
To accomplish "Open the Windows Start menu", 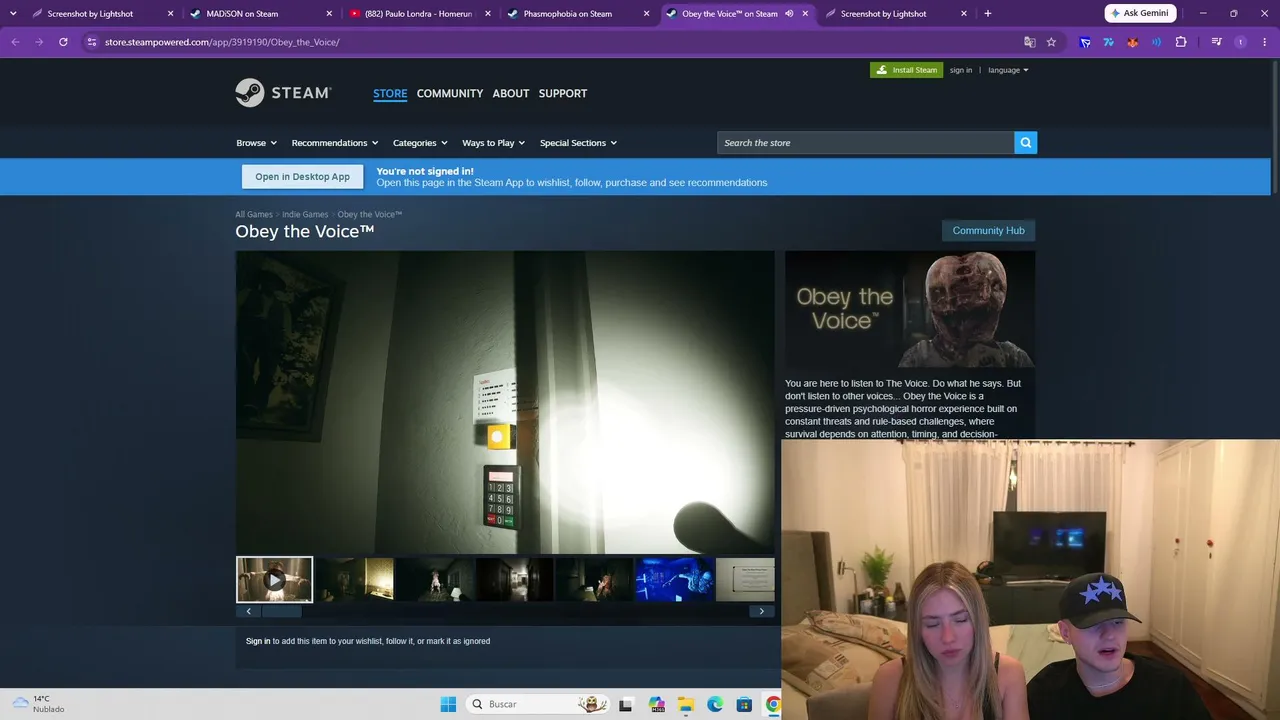I will coord(448,704).
